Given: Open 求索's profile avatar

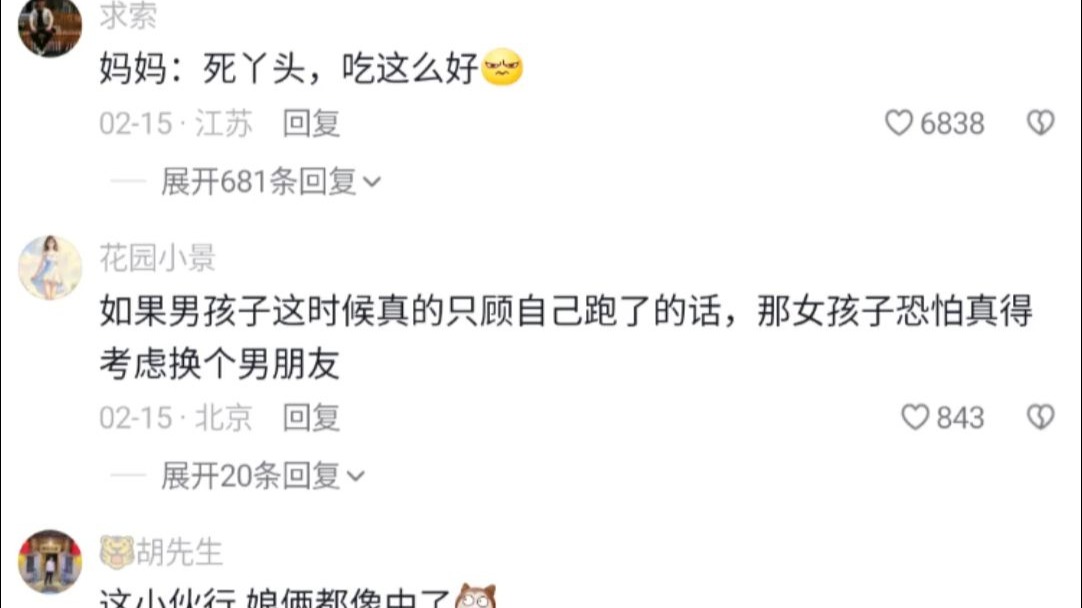Looking at the screenshot, I should [x=50, y=26].
